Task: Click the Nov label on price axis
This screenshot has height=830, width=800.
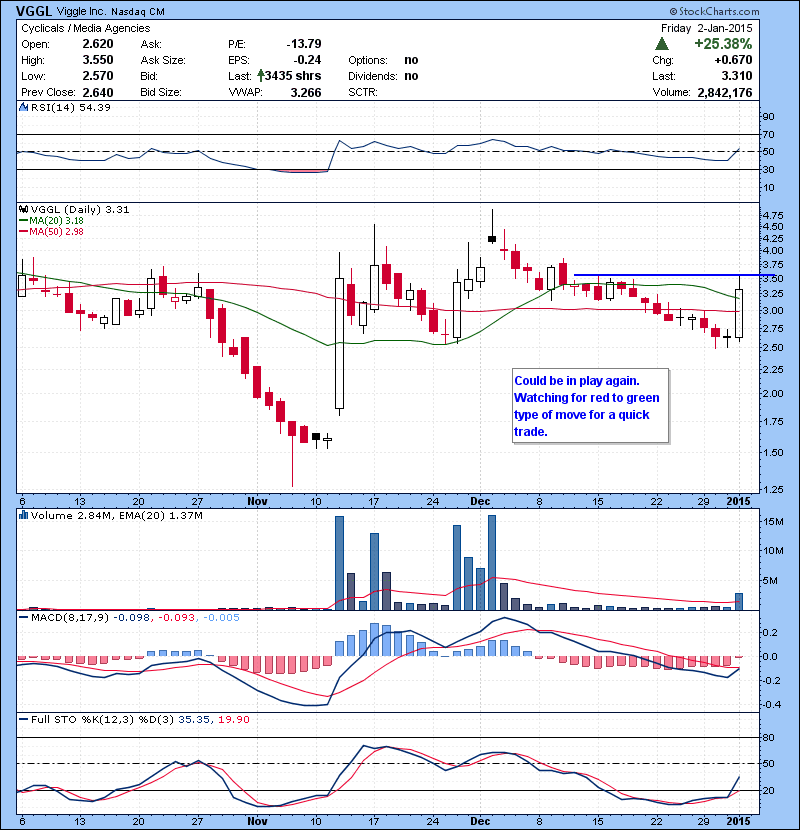Action: click(x=257, y=501)
